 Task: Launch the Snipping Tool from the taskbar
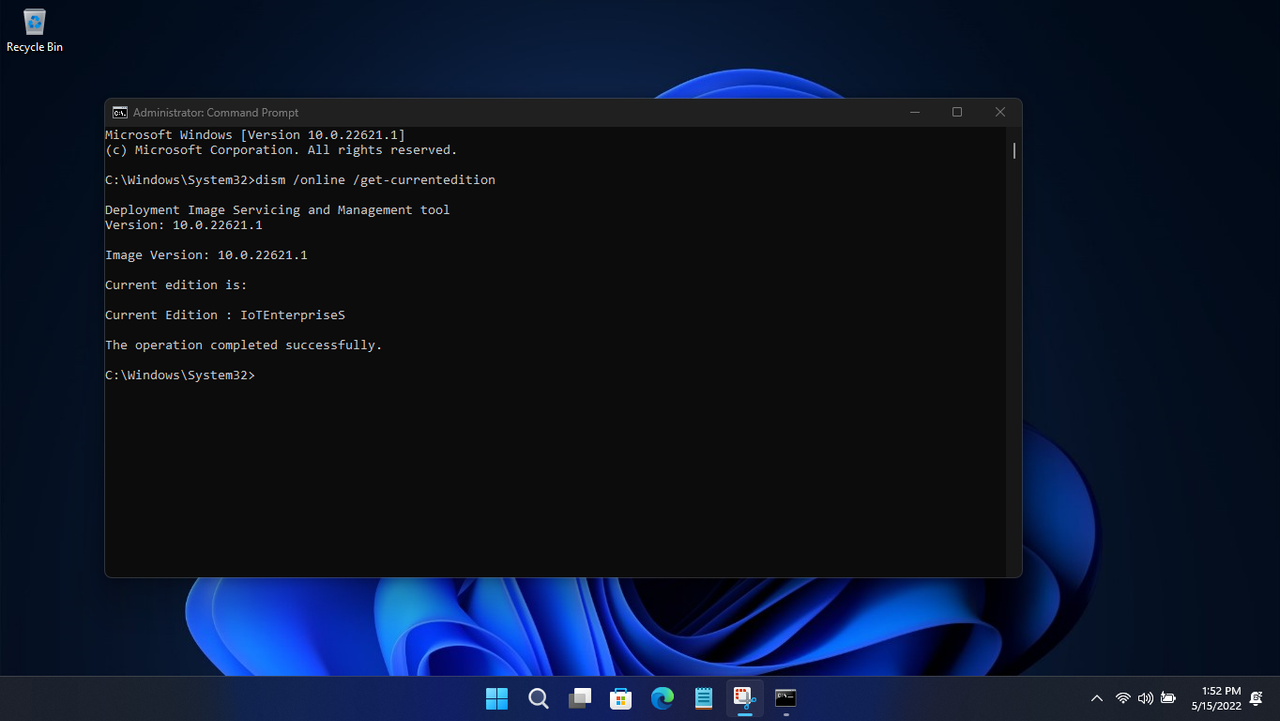[744, 698]
